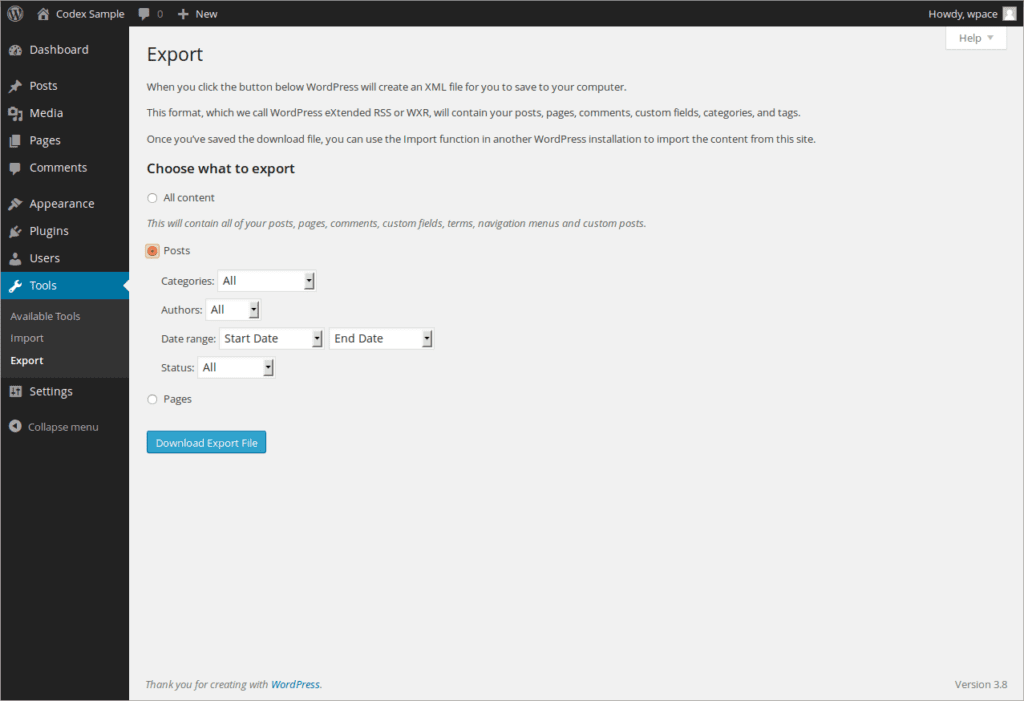Click the Settings wrench-and-sliders icon
The height and width of the screenshot is (701, 1024).
point(14,390)
